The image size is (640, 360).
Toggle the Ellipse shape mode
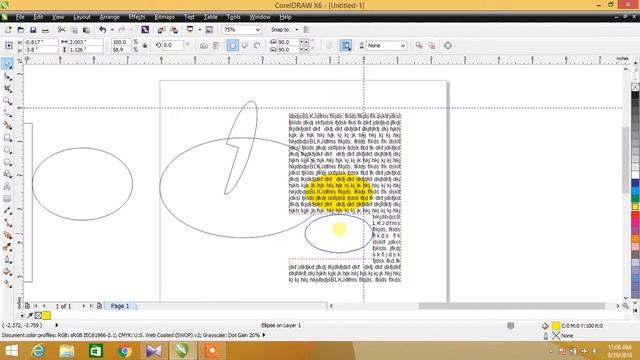point(233,46)
